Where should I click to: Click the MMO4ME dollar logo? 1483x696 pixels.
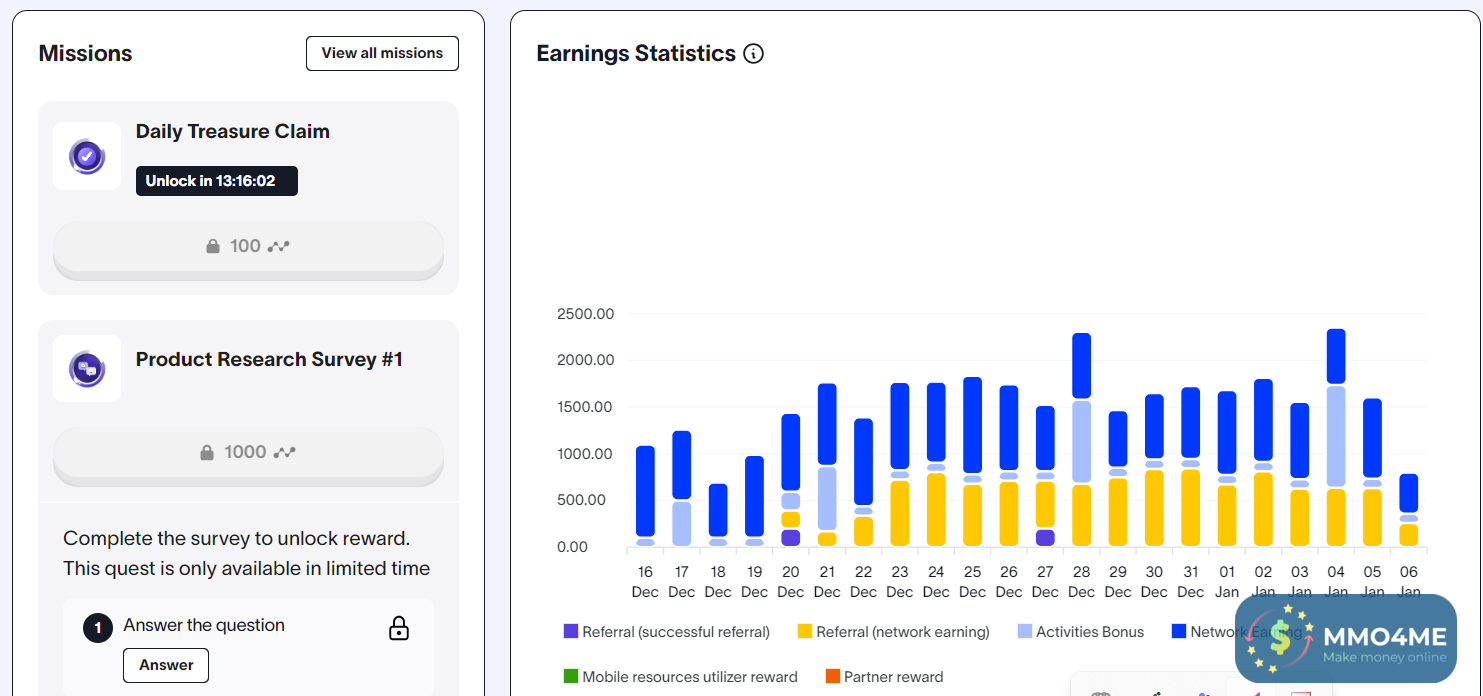click(x=1282, y=640)
